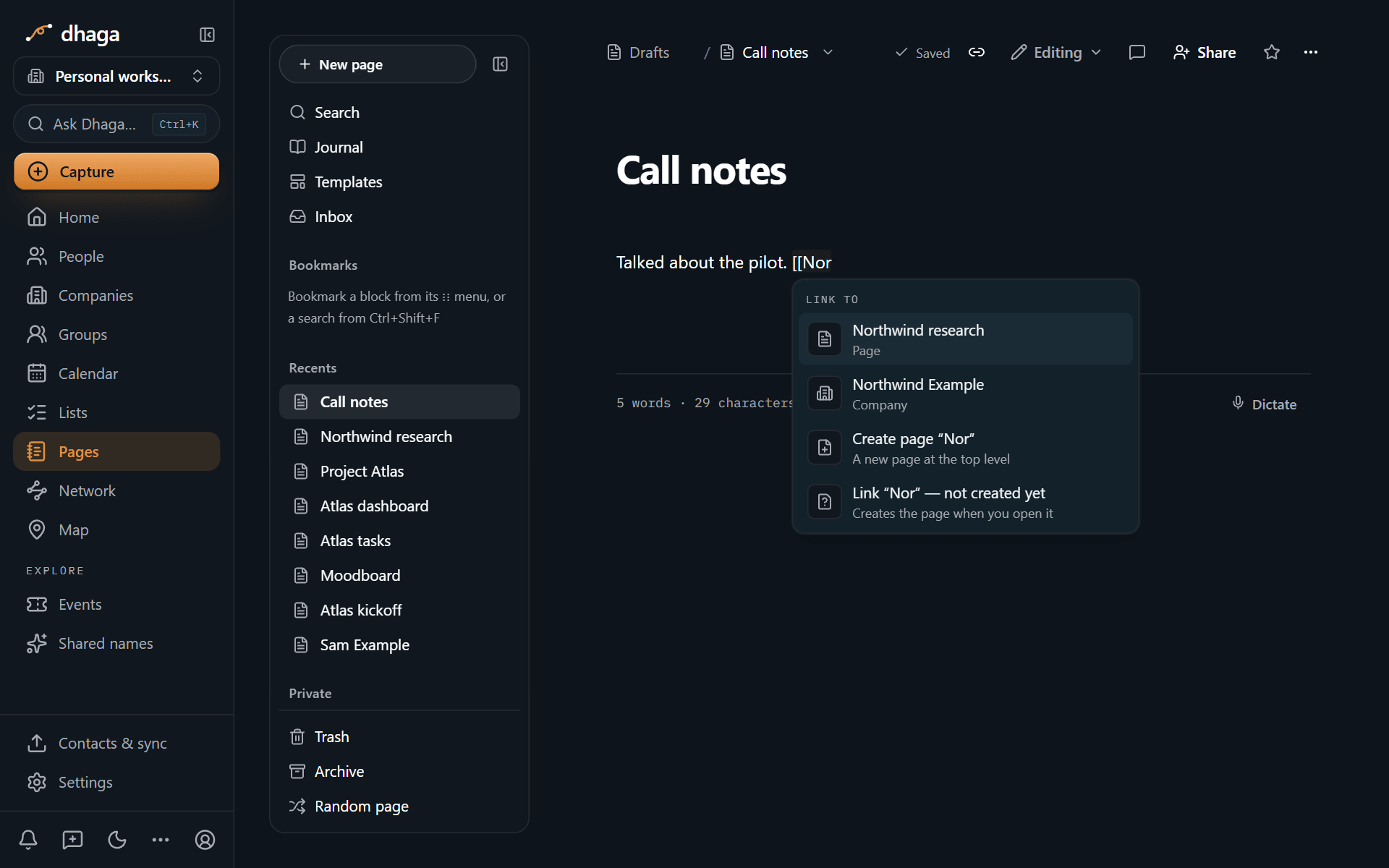Open Personal workspace switcher

click(x=116, y=76)
